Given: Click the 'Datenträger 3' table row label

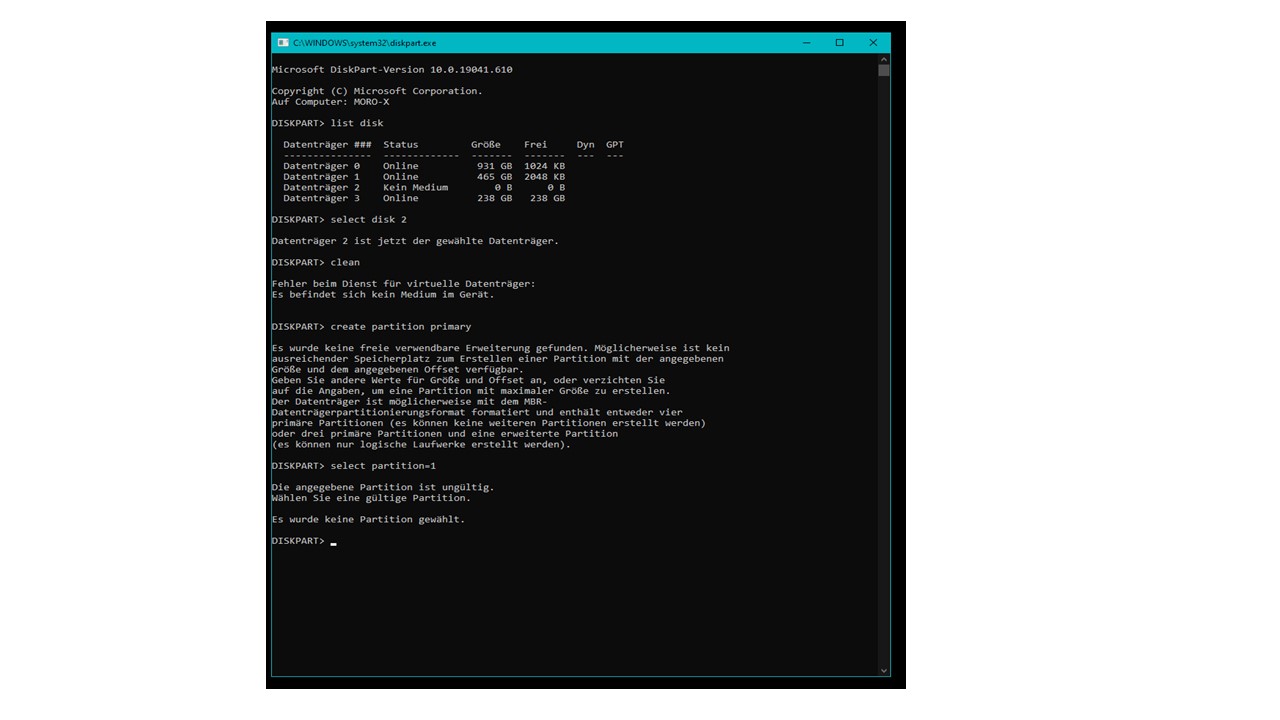Looking at the screenshot, I should point(322,198).
